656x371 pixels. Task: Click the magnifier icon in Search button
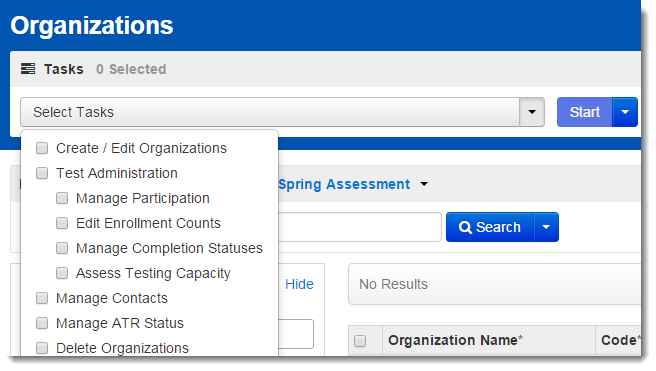point(465,227)
